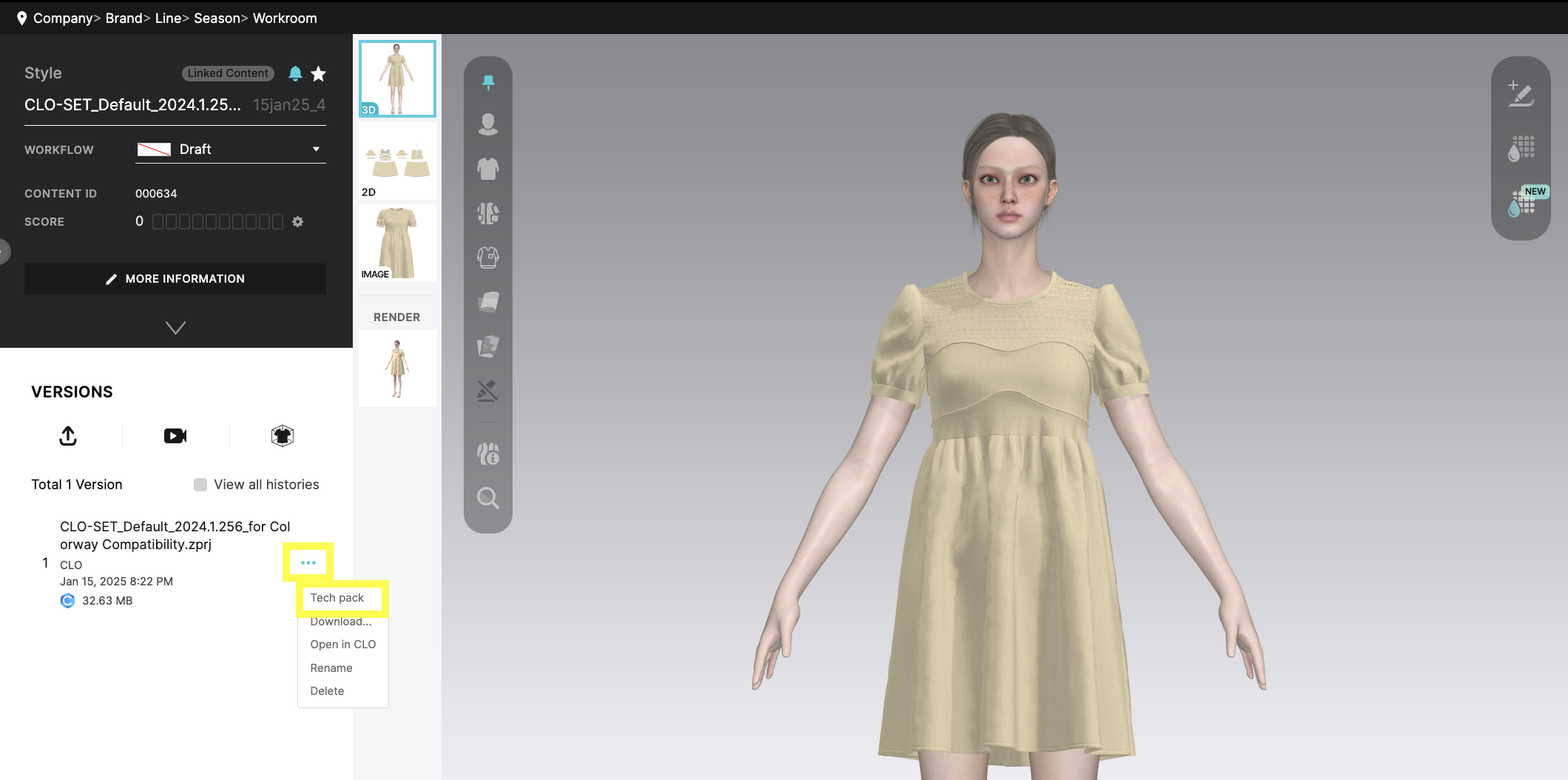Open the three-dot version options menu
The height and width of the screenshot is (780, 1568).
click(x=308, y=563)
